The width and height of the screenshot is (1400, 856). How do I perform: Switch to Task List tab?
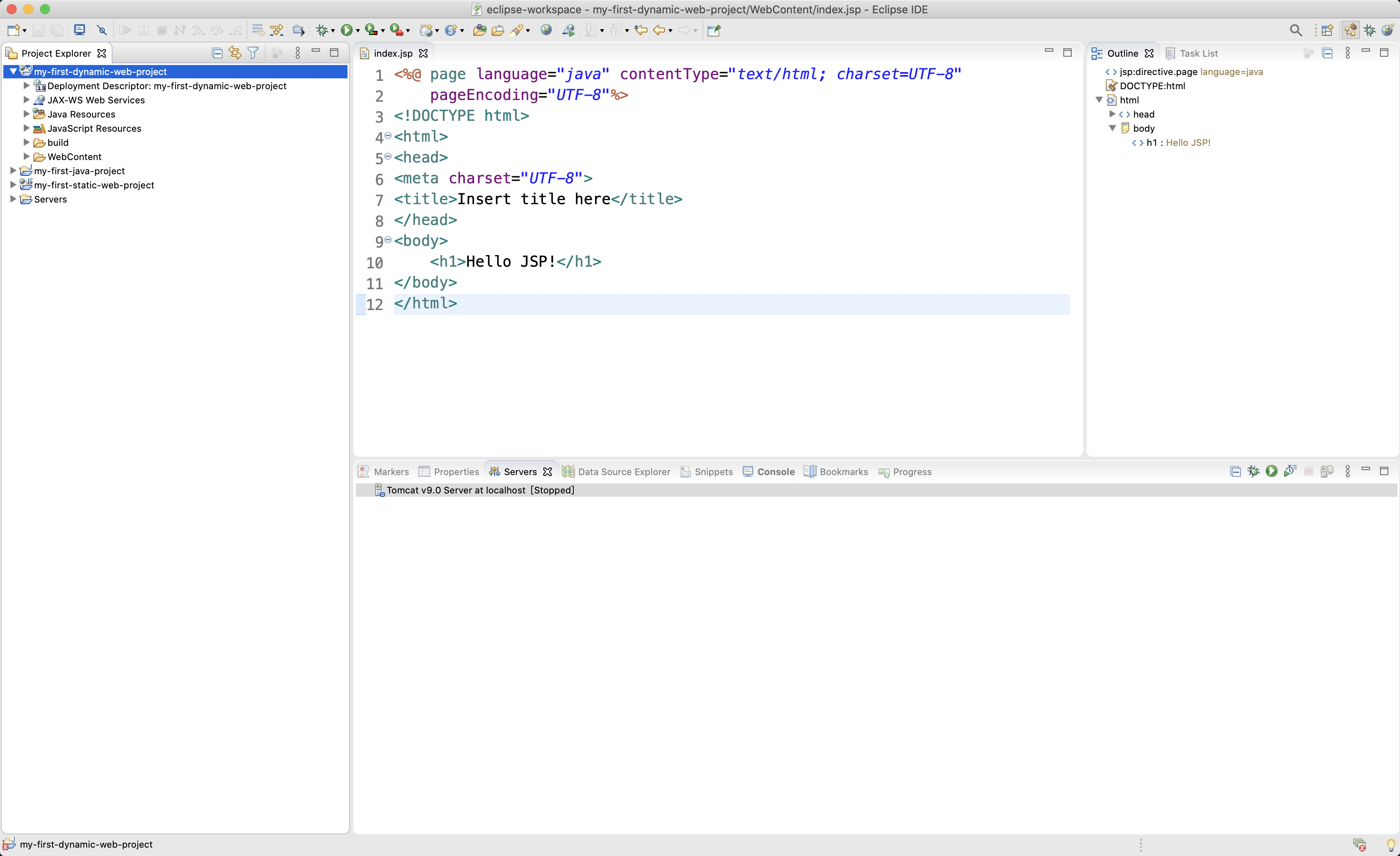point(1192,53)
